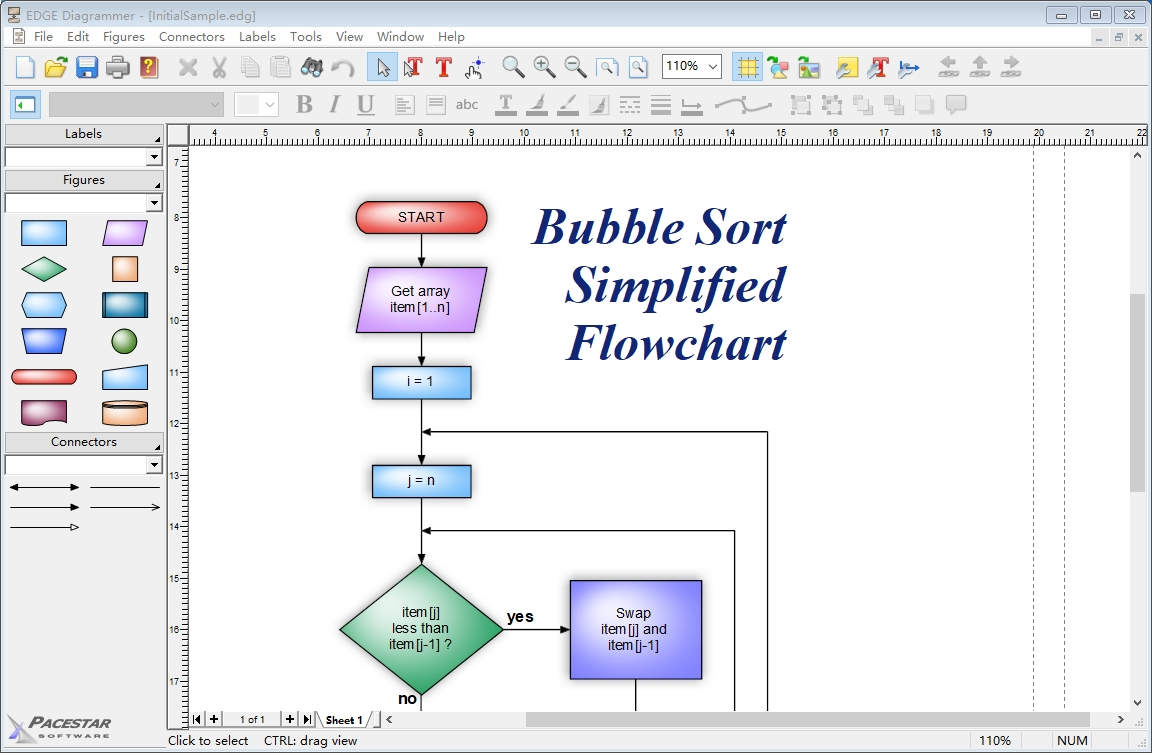Image resolution: width=1152 pixels, height=753 pixels.
Task: Go to the last sheet button
Action: [308, 720]
